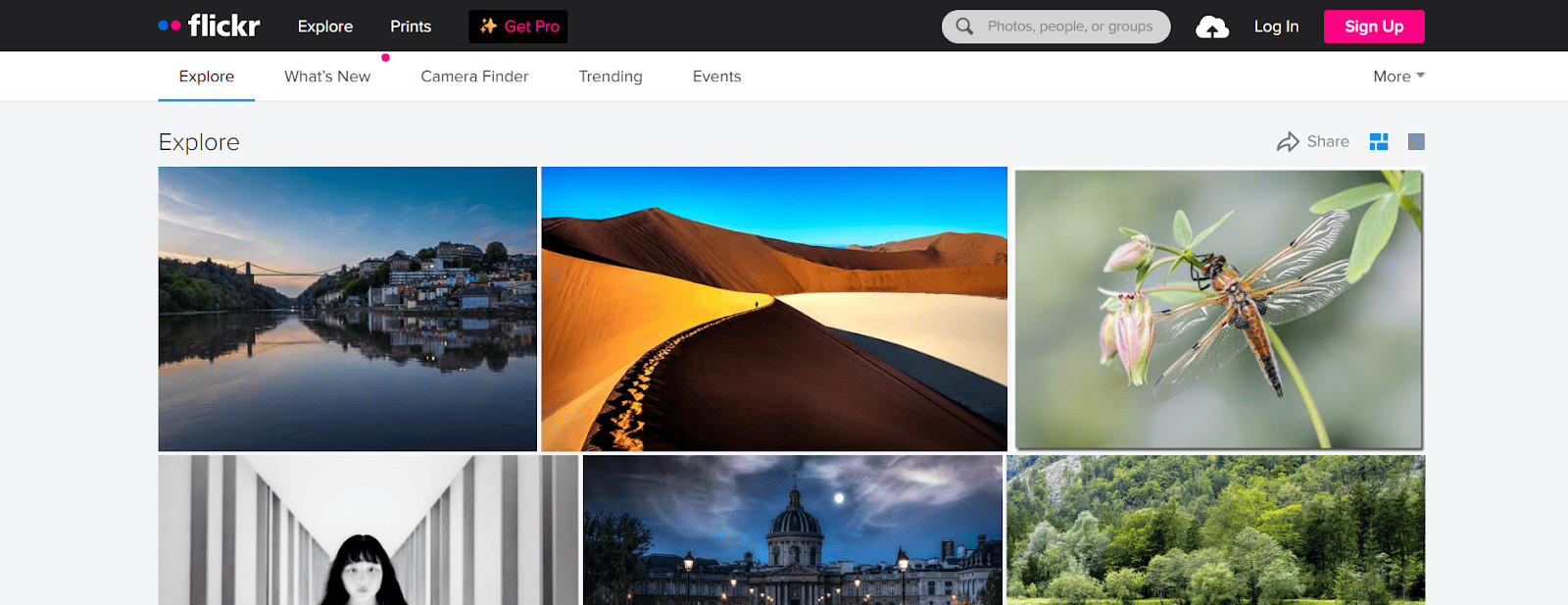The image size is (1568, 605).
Task: Click the Share arrow icon
Action: click(1288, 142)
